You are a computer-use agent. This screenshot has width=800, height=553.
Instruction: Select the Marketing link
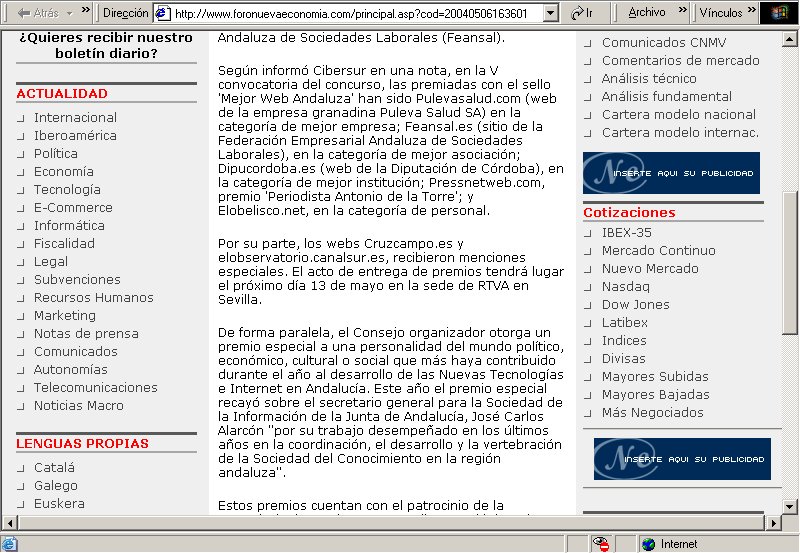64,315
